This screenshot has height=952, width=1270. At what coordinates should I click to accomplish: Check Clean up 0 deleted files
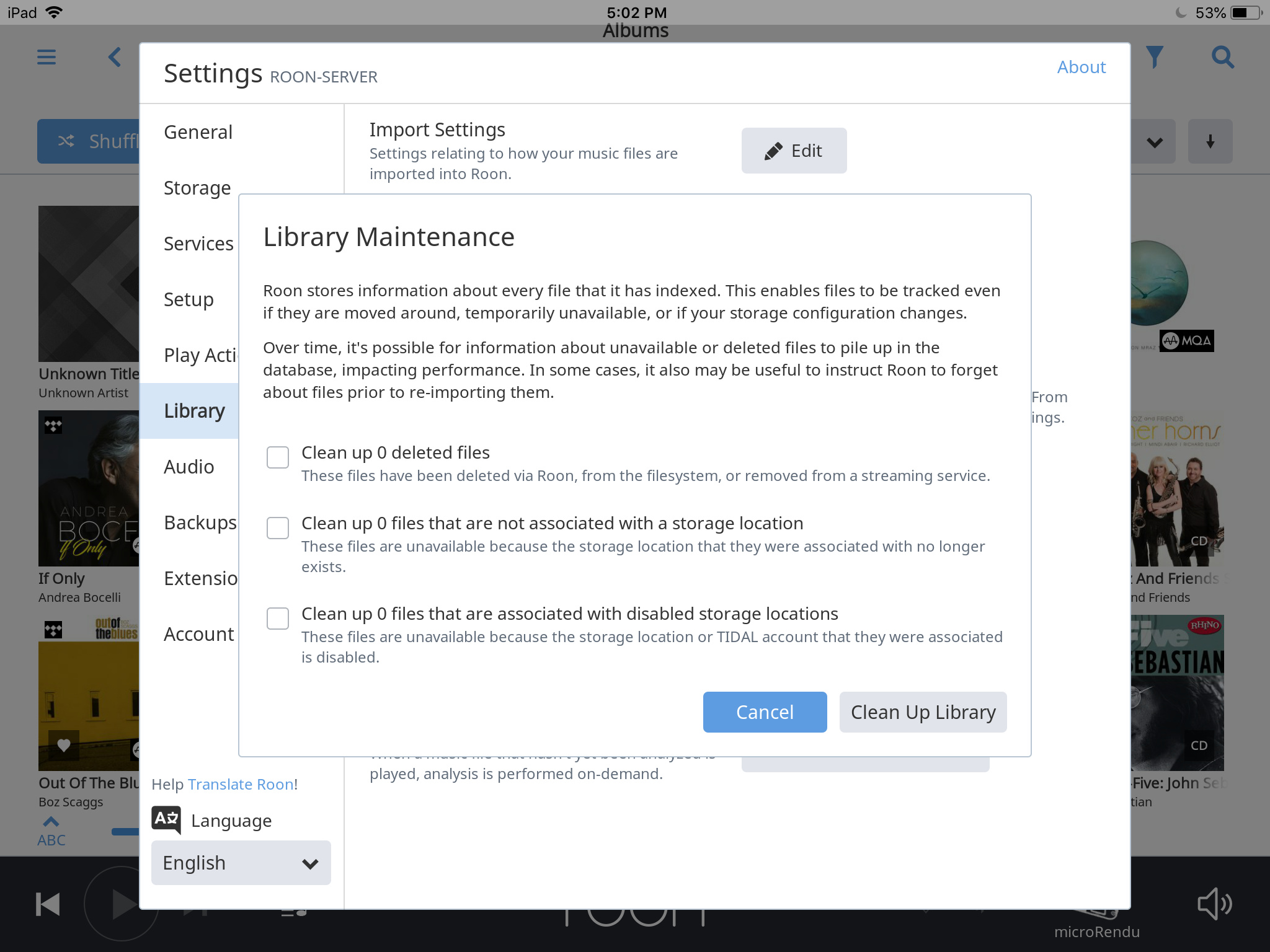tap(278, 457)
